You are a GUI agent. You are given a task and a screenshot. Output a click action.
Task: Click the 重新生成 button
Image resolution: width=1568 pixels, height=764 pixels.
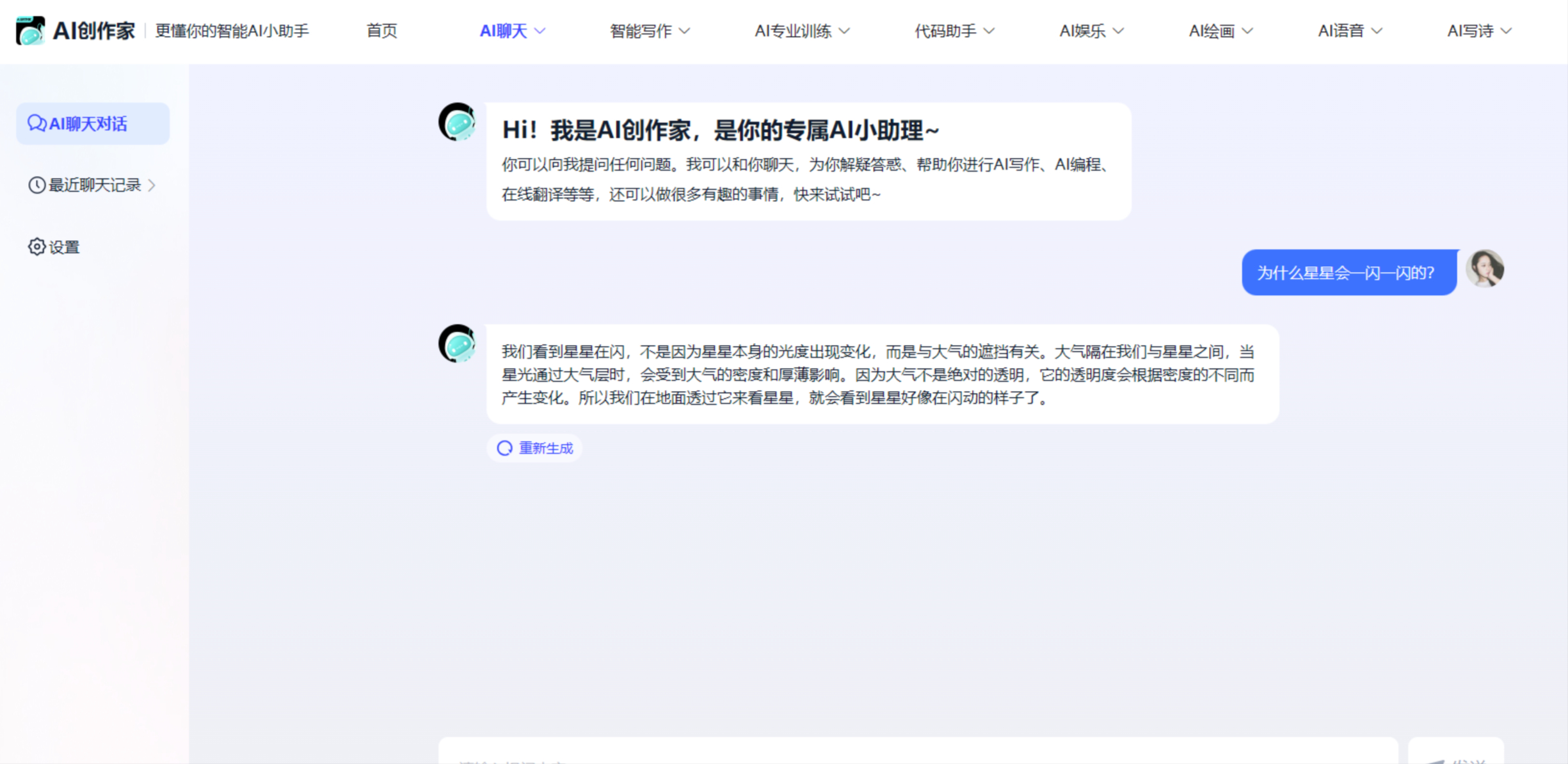[535, 448]
